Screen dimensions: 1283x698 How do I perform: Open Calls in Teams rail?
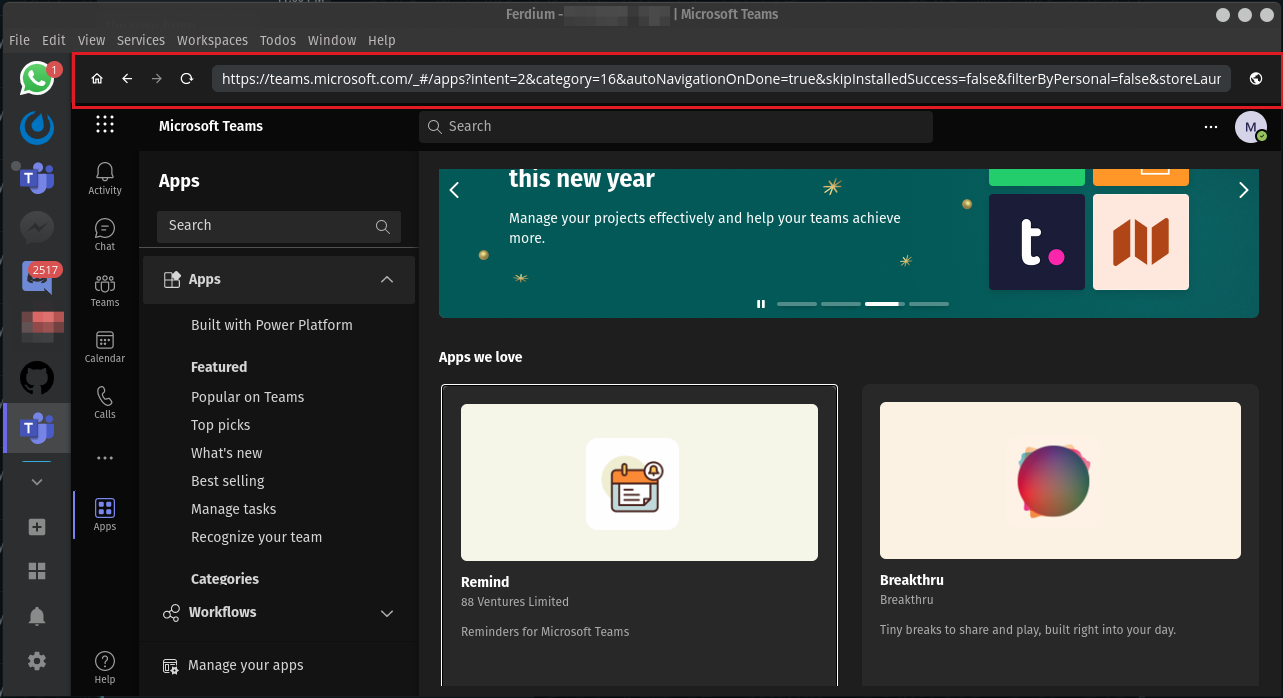(105, 402)
